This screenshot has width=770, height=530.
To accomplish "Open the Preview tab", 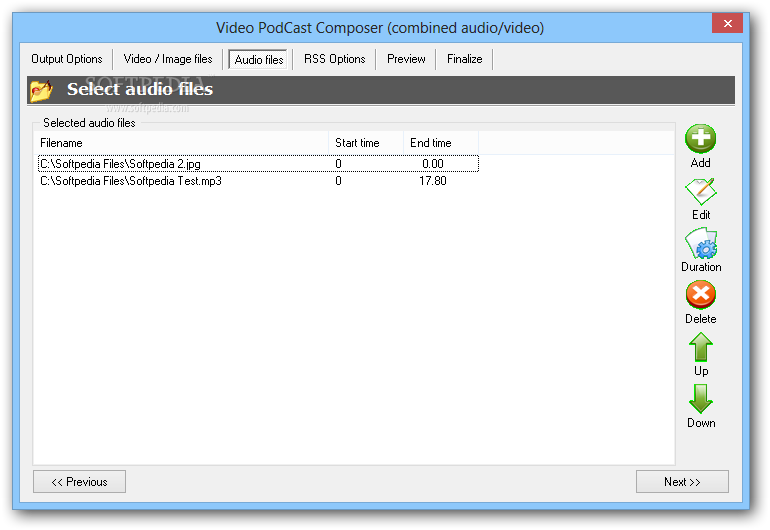I will [x=406, y=59].
